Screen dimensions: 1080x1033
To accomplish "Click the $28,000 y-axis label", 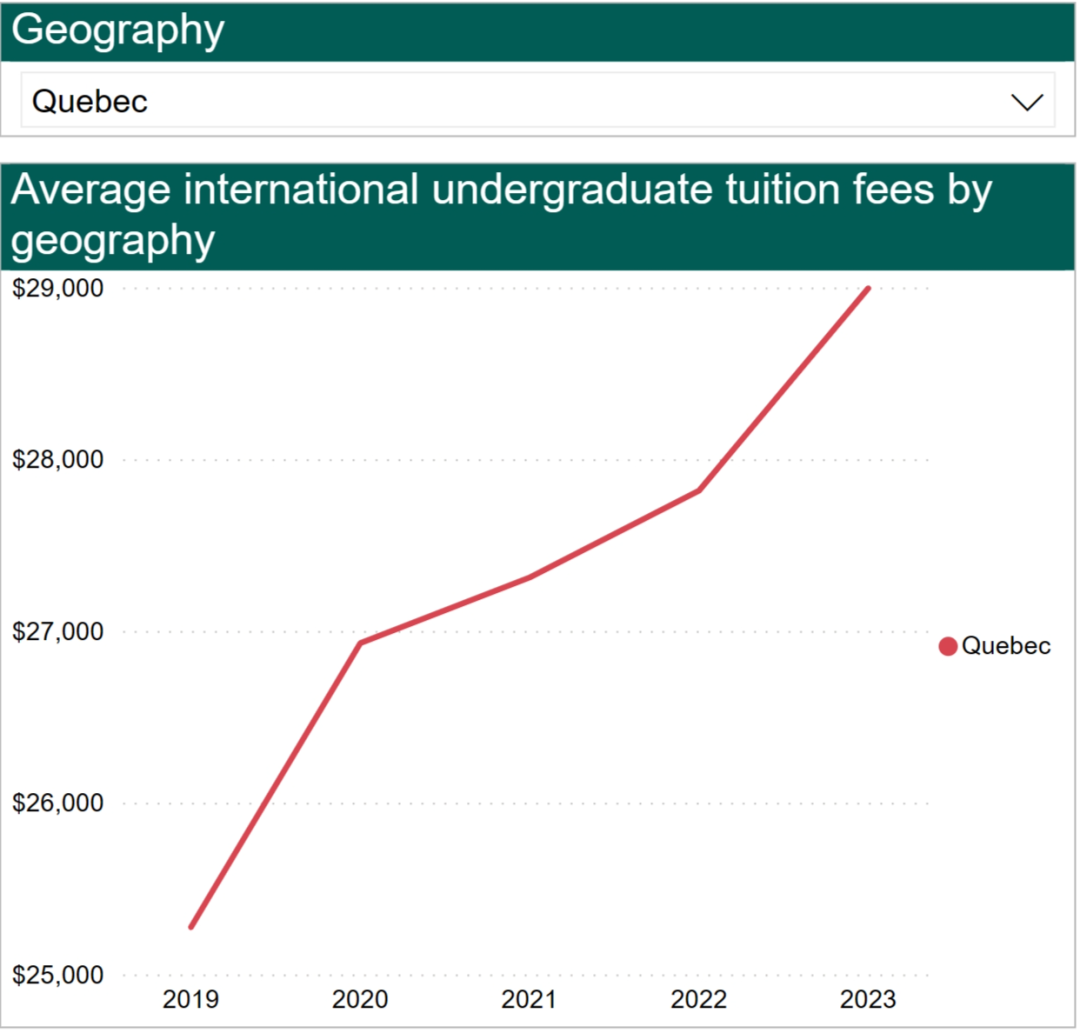I will point(58,459).
